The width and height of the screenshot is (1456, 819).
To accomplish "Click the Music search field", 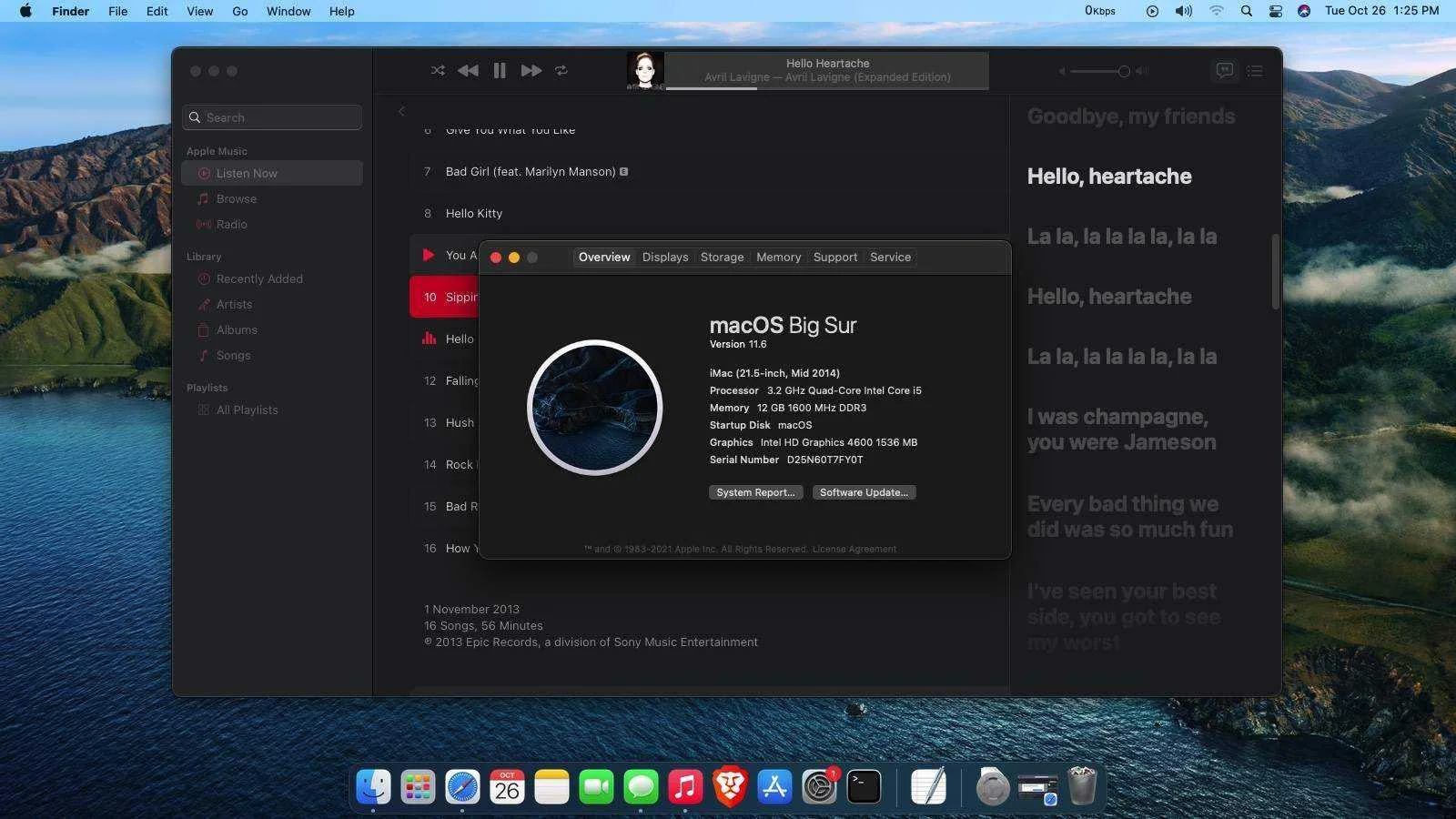I will pos(272,117).
